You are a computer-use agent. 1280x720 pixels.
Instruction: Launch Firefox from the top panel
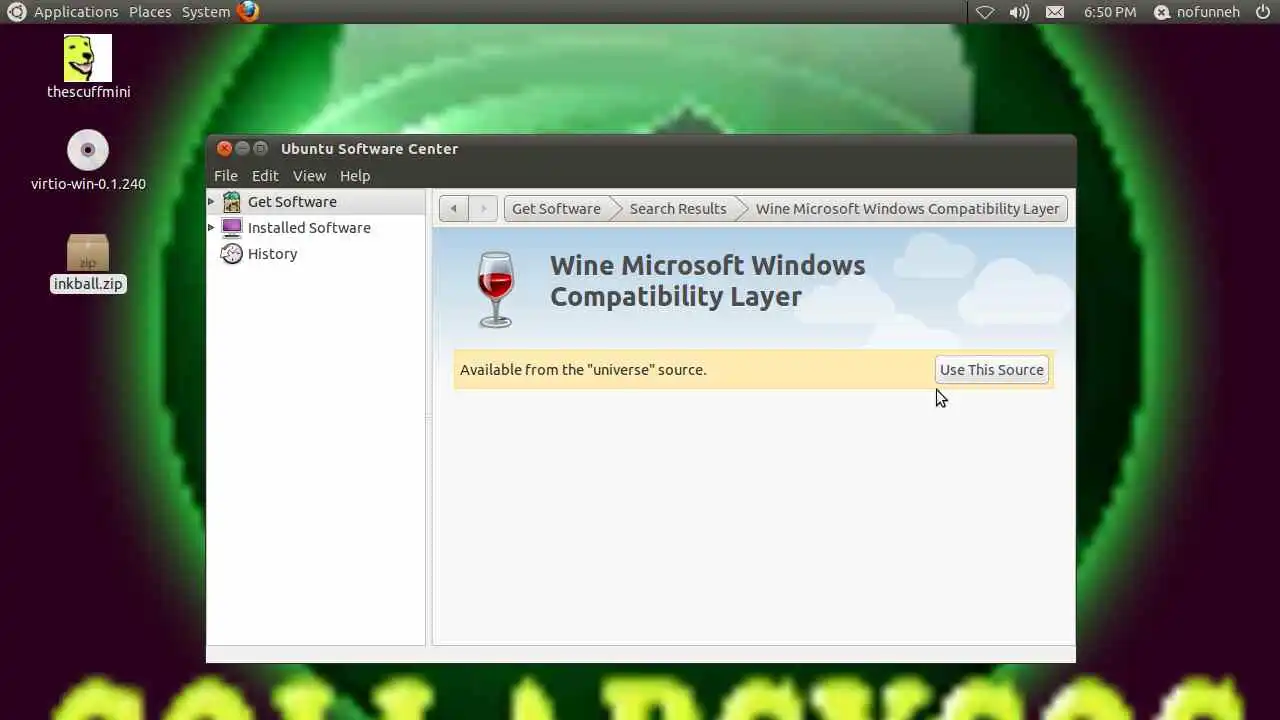(x=248, y=12)
